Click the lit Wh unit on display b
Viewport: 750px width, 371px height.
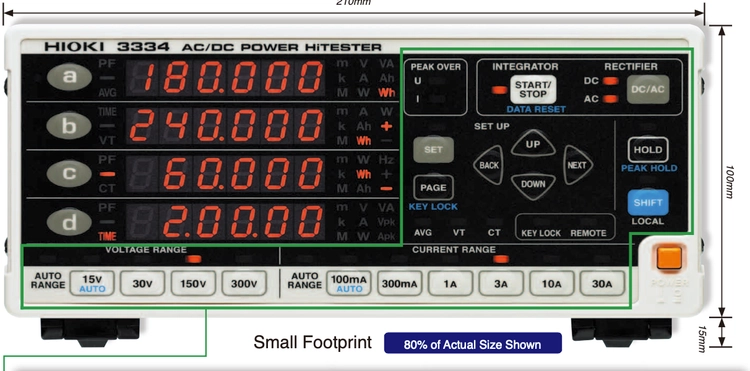point(364,141)
